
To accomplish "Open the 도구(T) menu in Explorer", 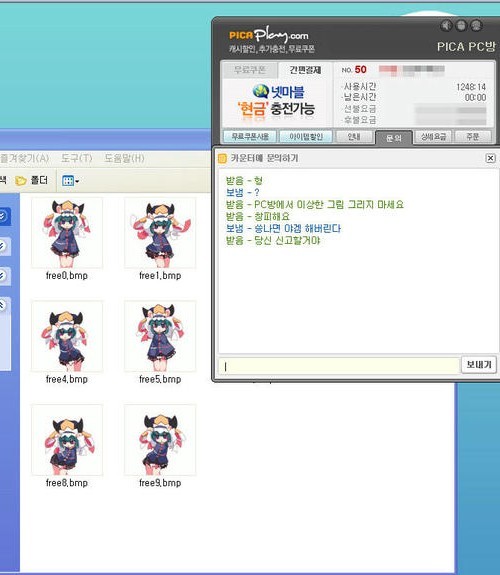I will coord(76,158).
